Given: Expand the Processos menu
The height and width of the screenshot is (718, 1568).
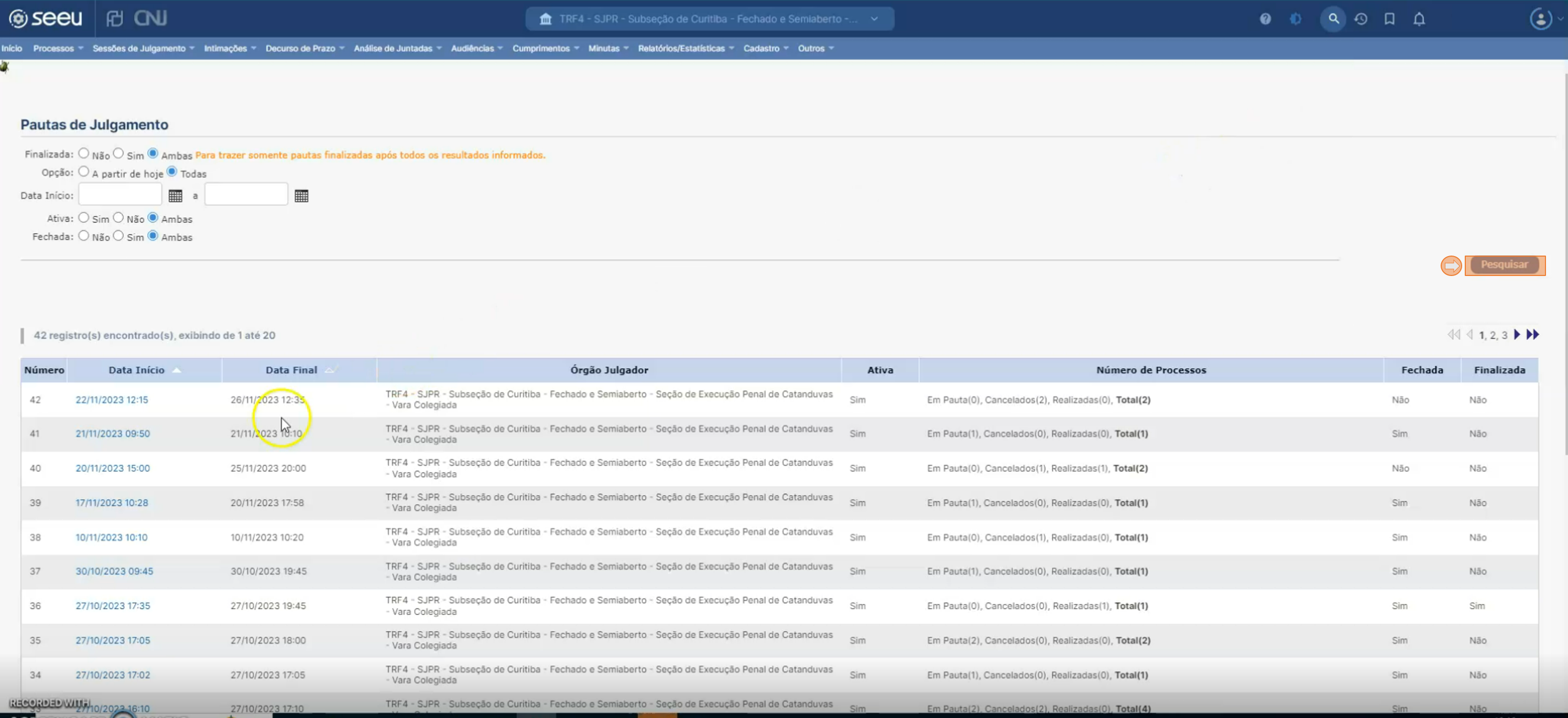Looking at the screenshot, I should point(58,48).
